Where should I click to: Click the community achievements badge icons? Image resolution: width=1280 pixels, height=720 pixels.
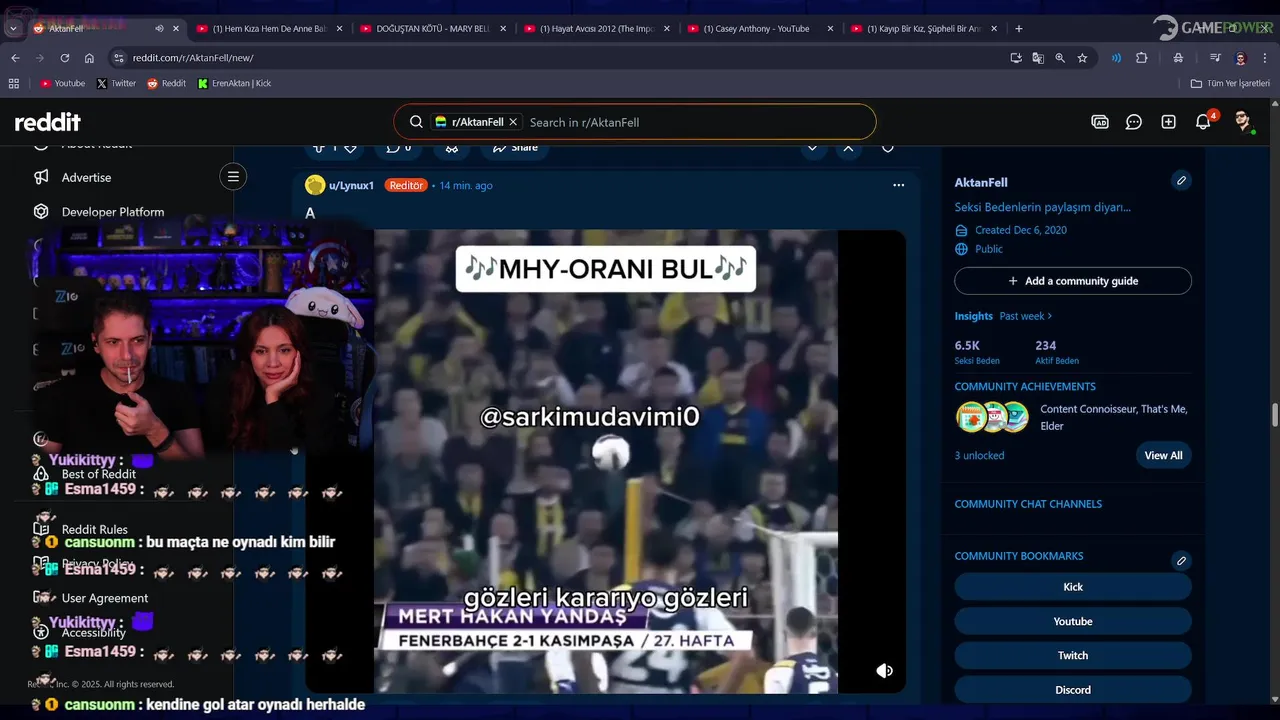point(993,417)
